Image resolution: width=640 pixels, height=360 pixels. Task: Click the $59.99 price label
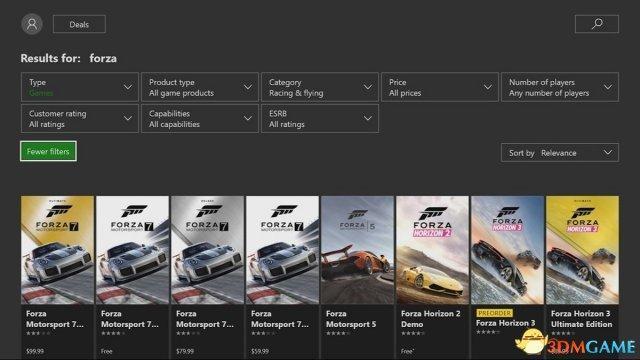[260, 351]
